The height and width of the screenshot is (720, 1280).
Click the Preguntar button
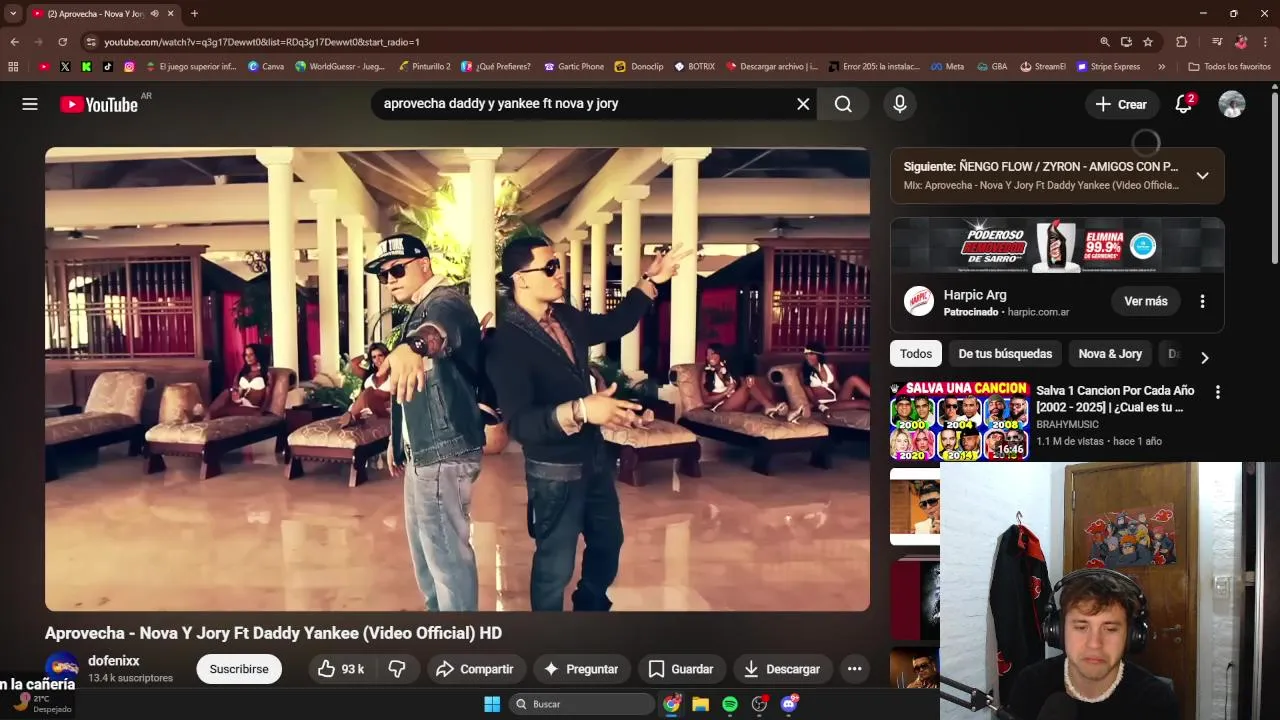point(581,669)
